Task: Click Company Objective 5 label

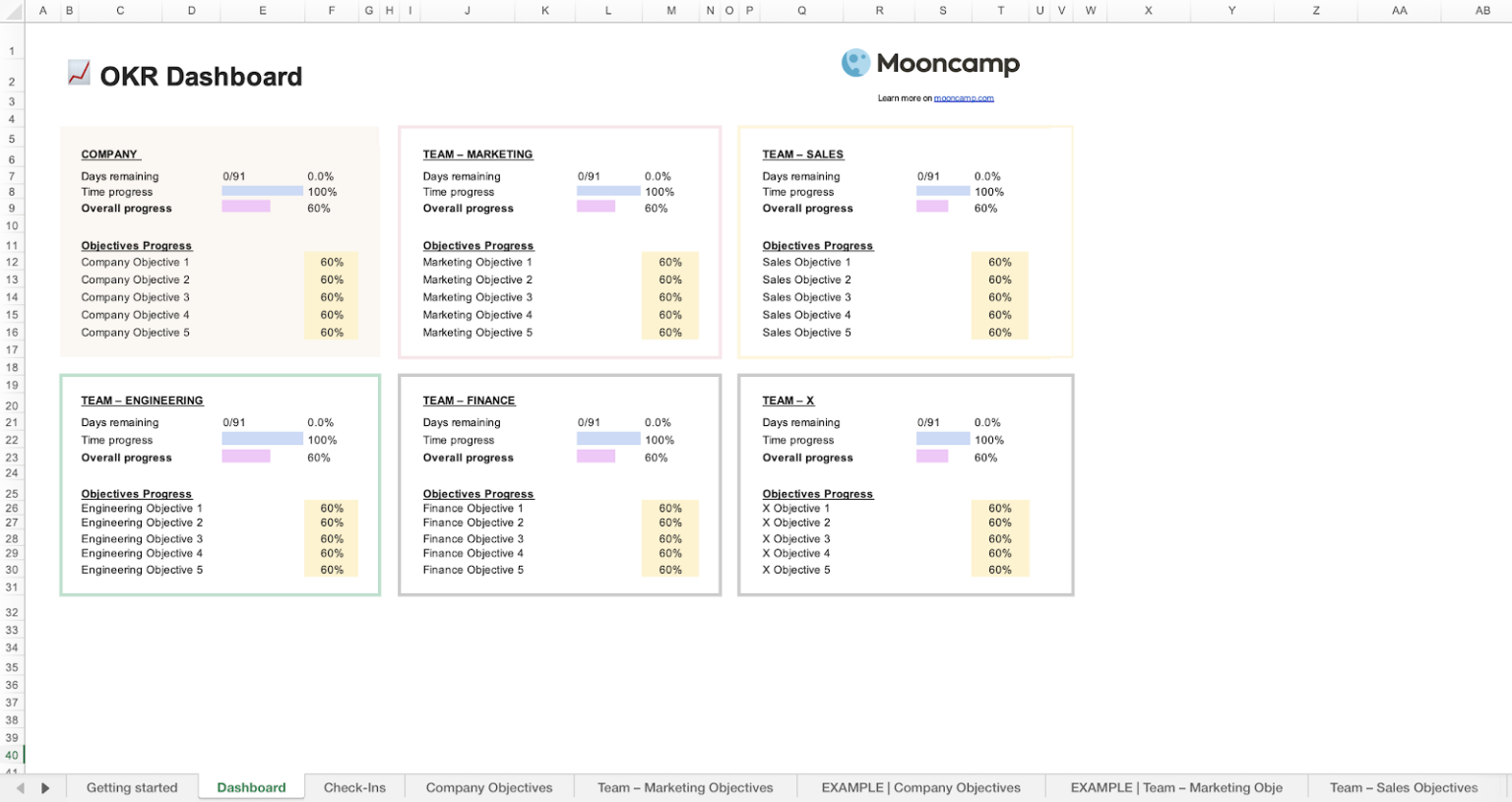Action: [x=135, y=333]
